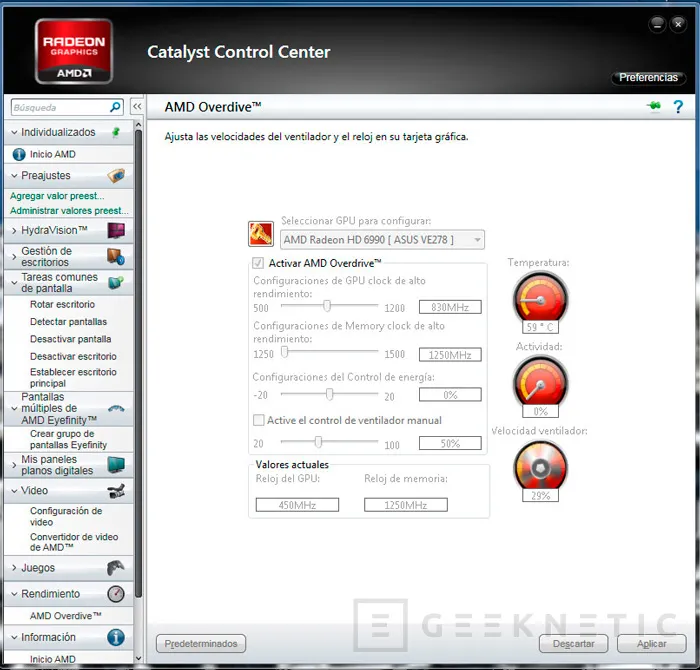
Task: Close the Catalyst Control Center window
Action: coord(678,24)
